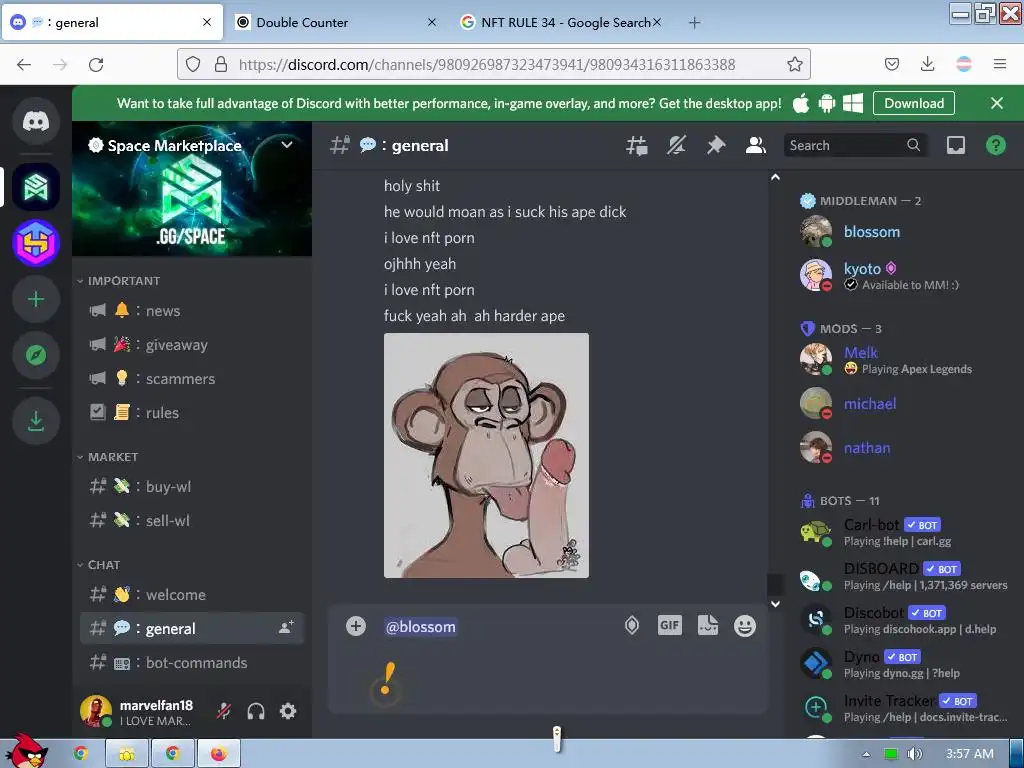Image resolution: width=1024 pixels, height=768 pixels.
Task: Go back with browser back arrow
Action: pos(24,64)
